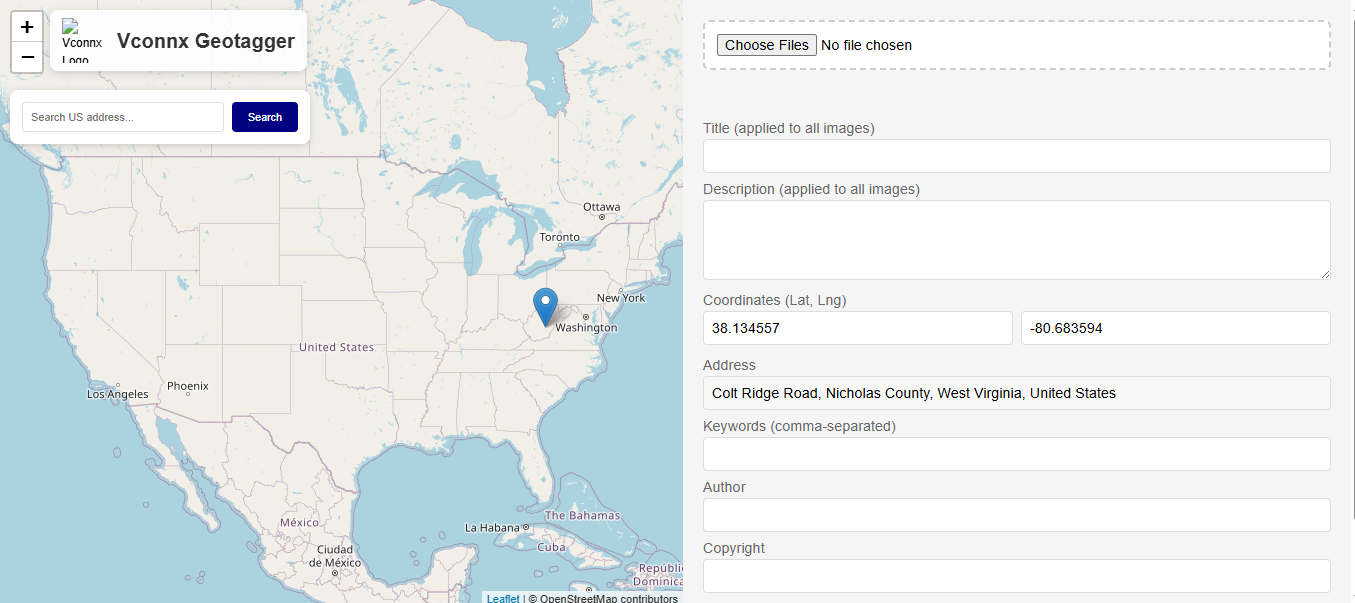1355x603 pixels.
Task: Select the latitude field showing 38.134557
Action: (x=858, y=328)
